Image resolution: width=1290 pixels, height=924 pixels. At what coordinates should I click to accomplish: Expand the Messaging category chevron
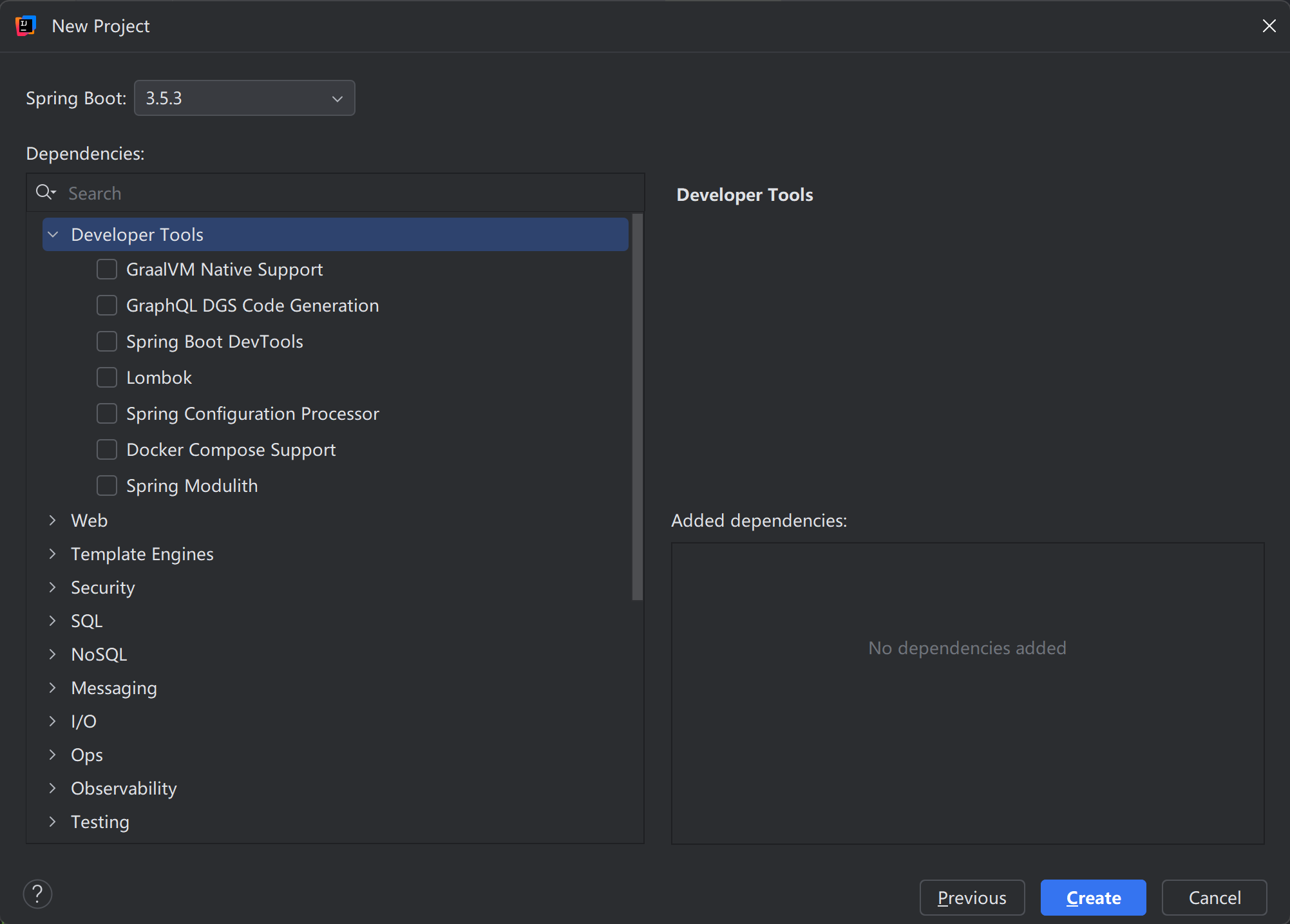point(53,688)
